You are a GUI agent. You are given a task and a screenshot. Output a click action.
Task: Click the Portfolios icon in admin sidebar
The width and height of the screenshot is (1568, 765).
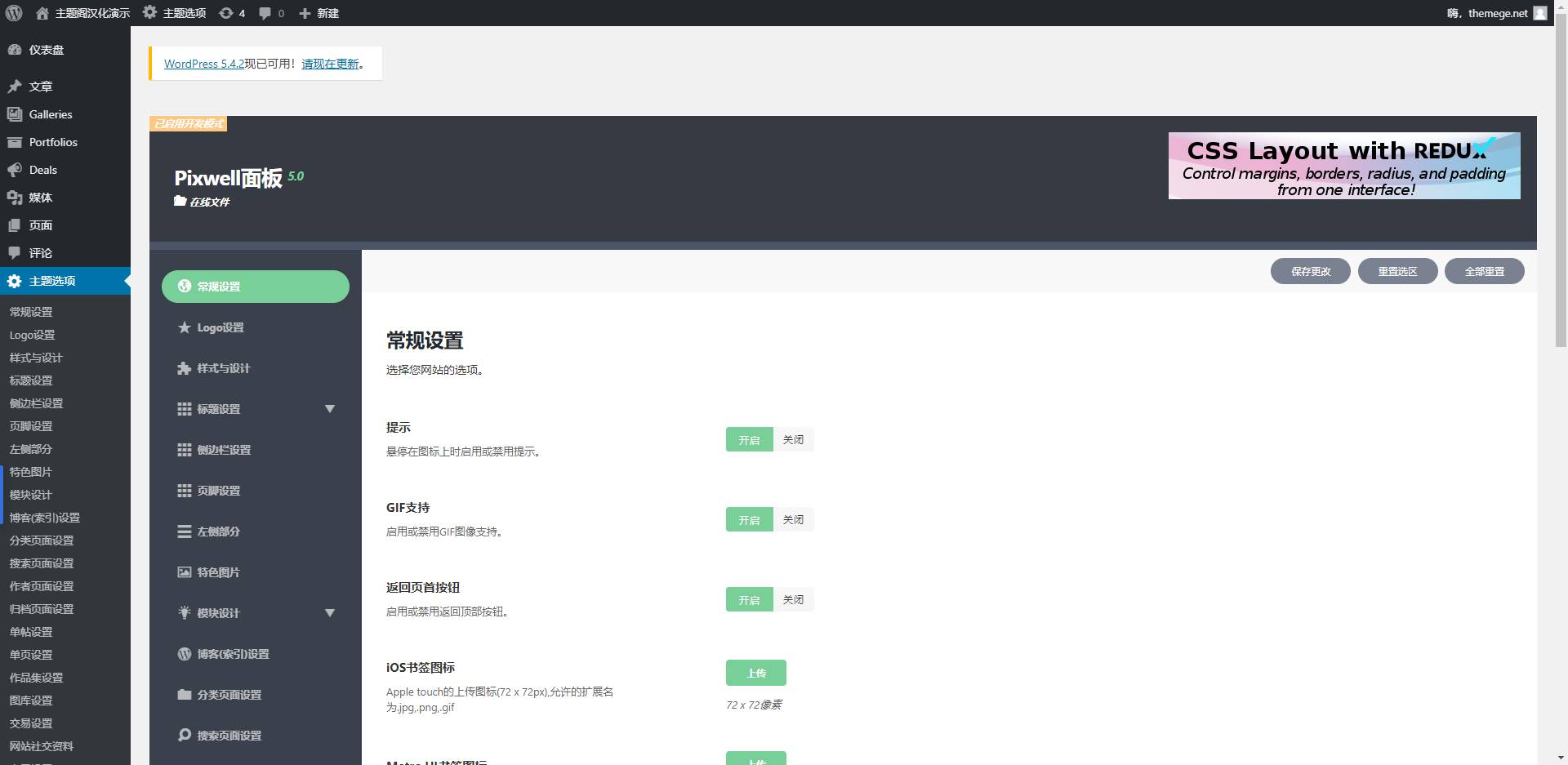point(15,142)
